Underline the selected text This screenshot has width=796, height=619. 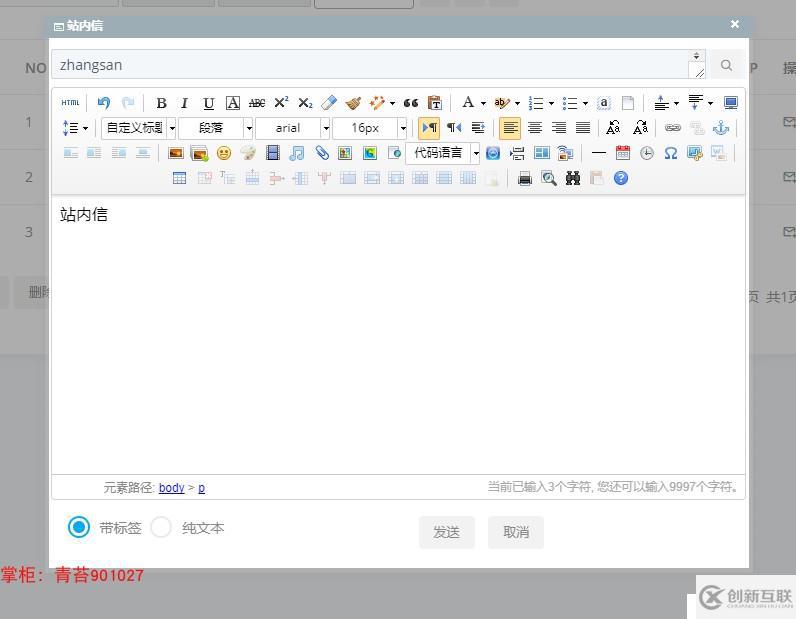(x=209, y=103)
